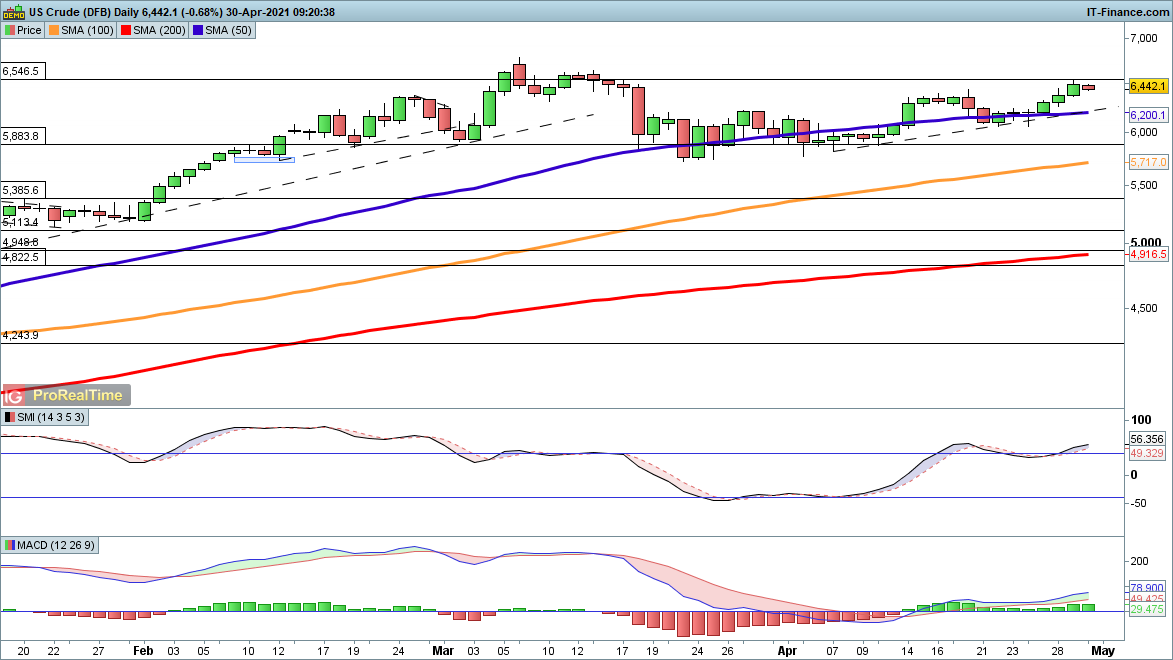Image resolution: width=1173 pixels, height=660 pixels.
Task: Click the Feb date label on time axis
Action: [x=143, y=651]
